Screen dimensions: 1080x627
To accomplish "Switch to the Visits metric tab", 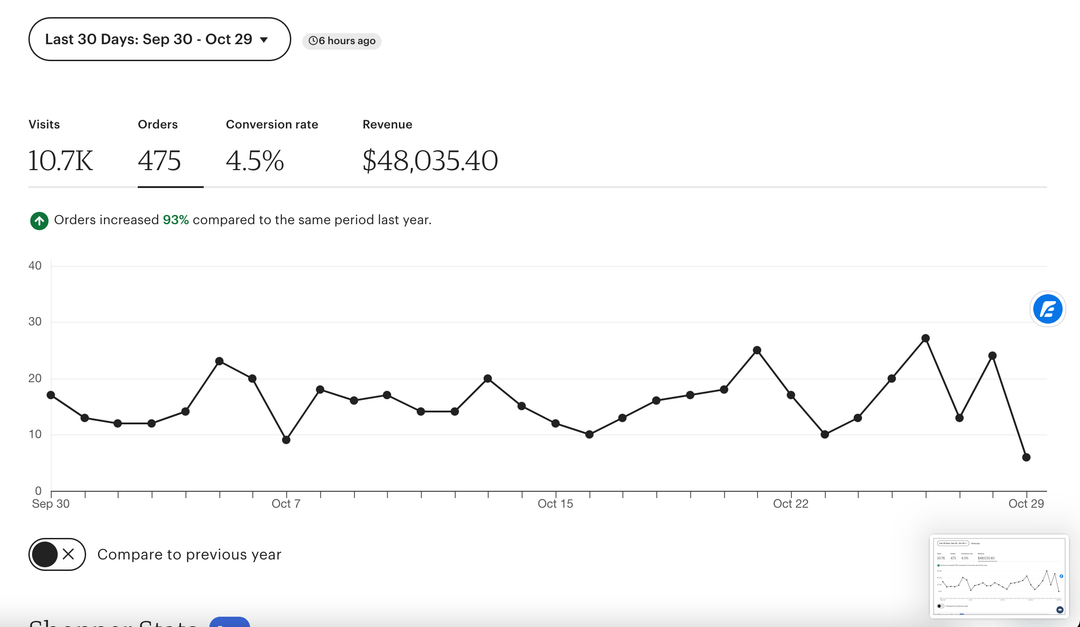I will click(x=60, y=148).
